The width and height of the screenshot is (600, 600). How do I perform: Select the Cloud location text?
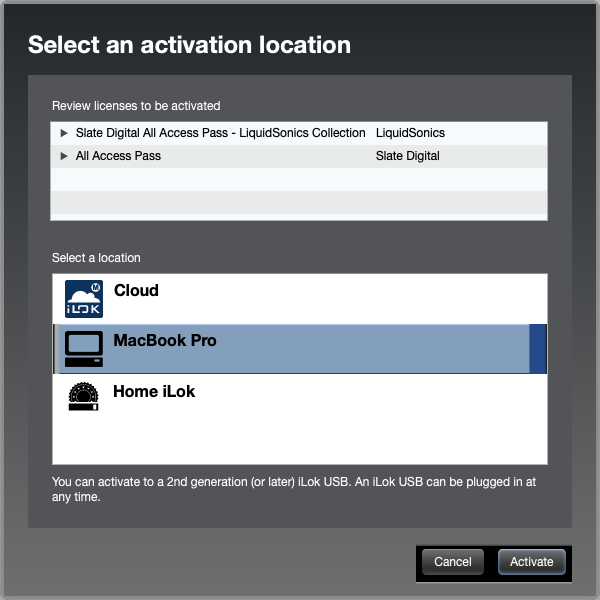pos(136,290)
